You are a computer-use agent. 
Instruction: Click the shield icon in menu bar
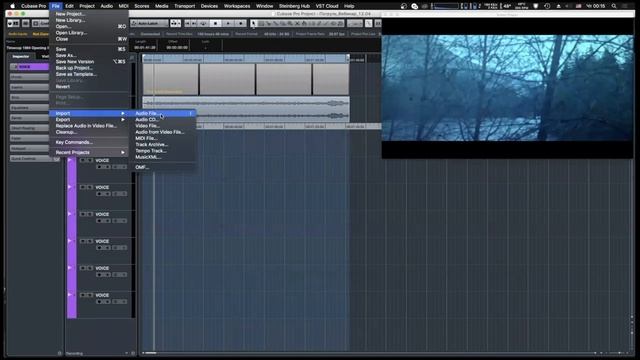point(536,6)
